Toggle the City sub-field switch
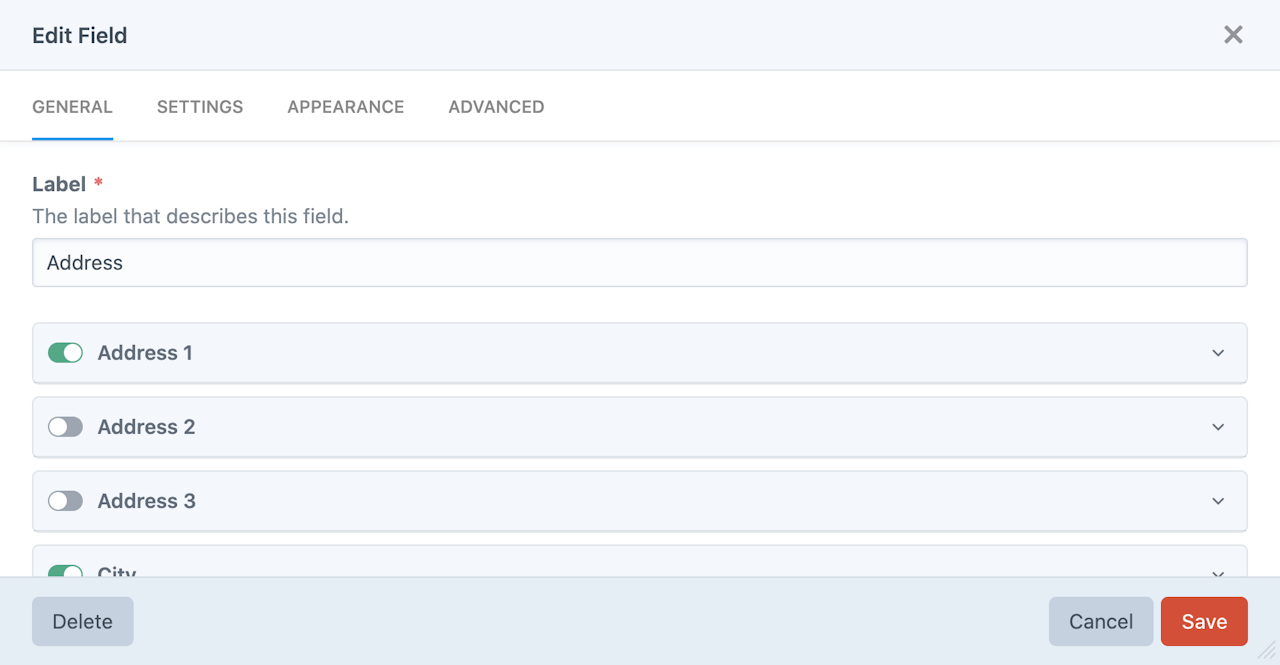Viewport: 1280px width, 665px height. point(66,571)
